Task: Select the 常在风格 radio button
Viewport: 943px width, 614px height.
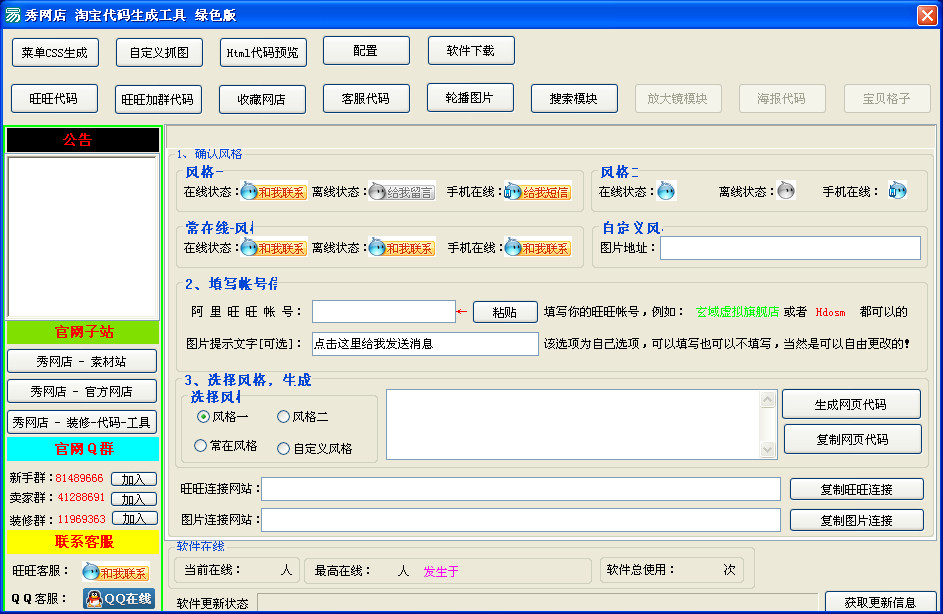Action: [200, 446]
